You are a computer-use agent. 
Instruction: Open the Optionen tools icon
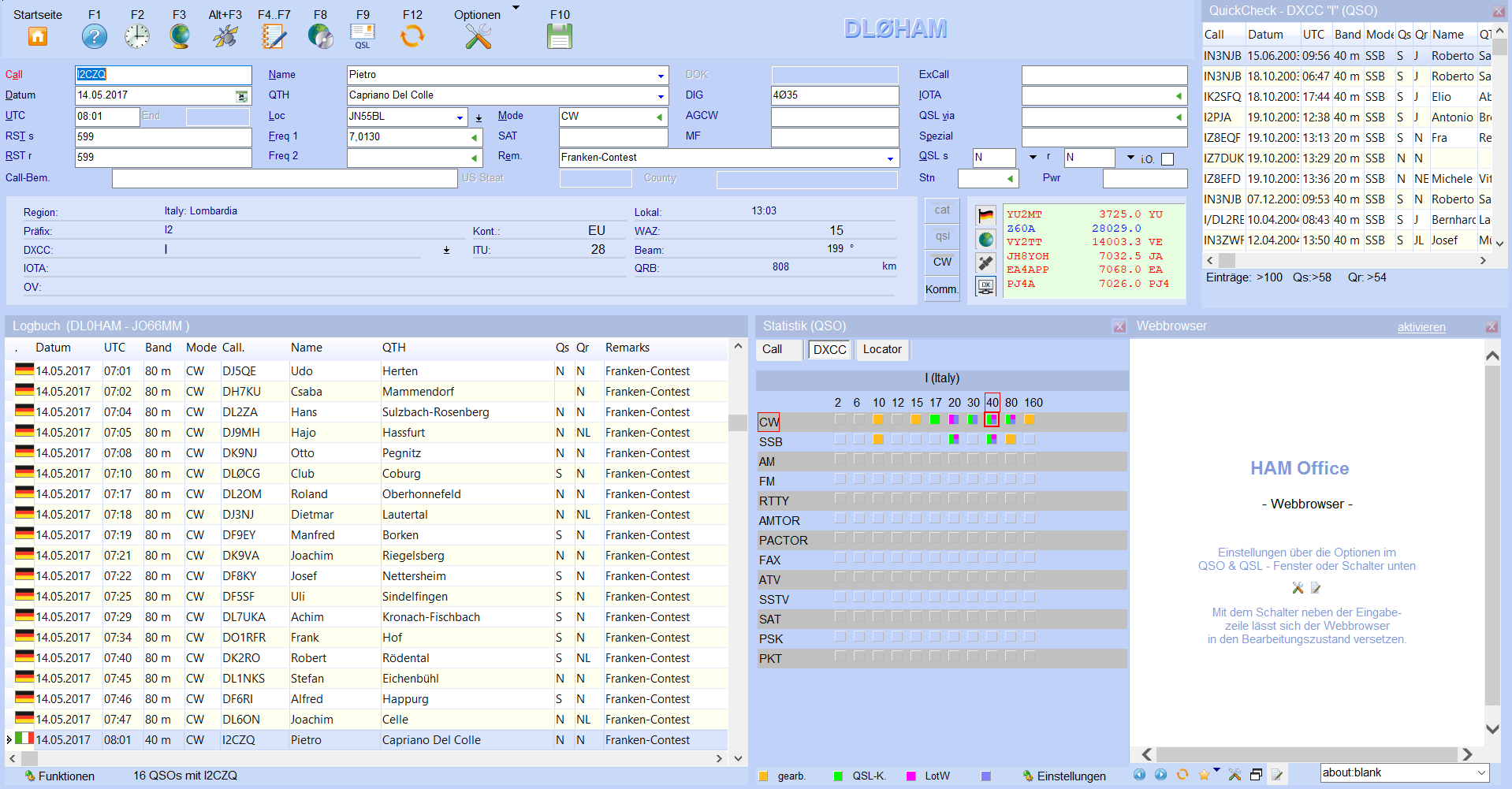pos(478,36)
